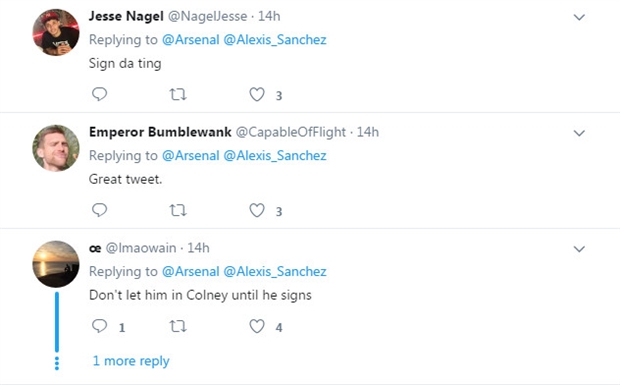
Task: Open the @Arsenal mention in Jesse Nagel's tweet
Action: coord(191,40)
